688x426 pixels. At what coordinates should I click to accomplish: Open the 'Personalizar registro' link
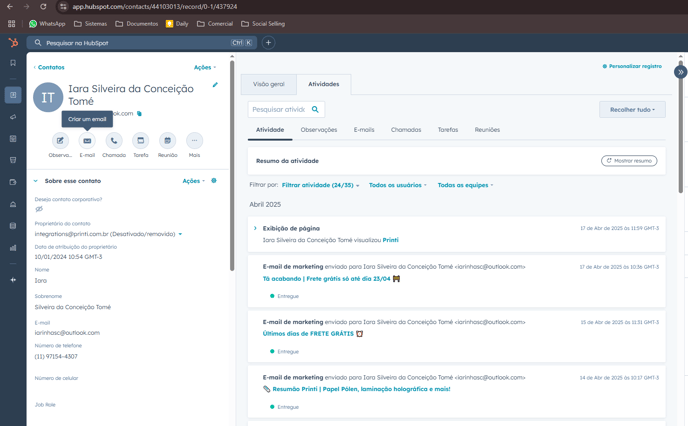[x=632, y=66]
